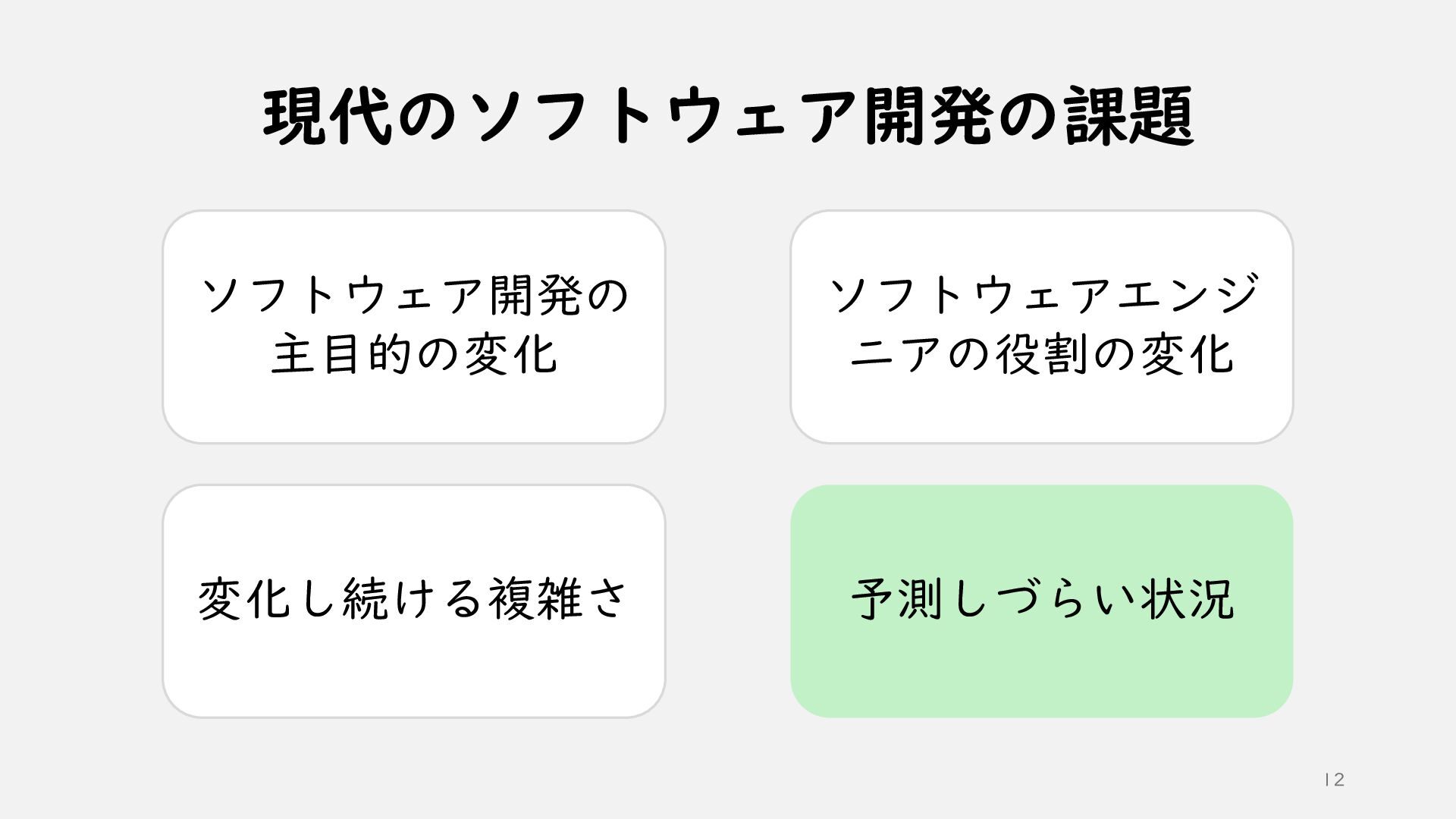This screenshot has height=819, width=1456.
Task: Click the text line 主目的の変化
Action: (414, 354)
